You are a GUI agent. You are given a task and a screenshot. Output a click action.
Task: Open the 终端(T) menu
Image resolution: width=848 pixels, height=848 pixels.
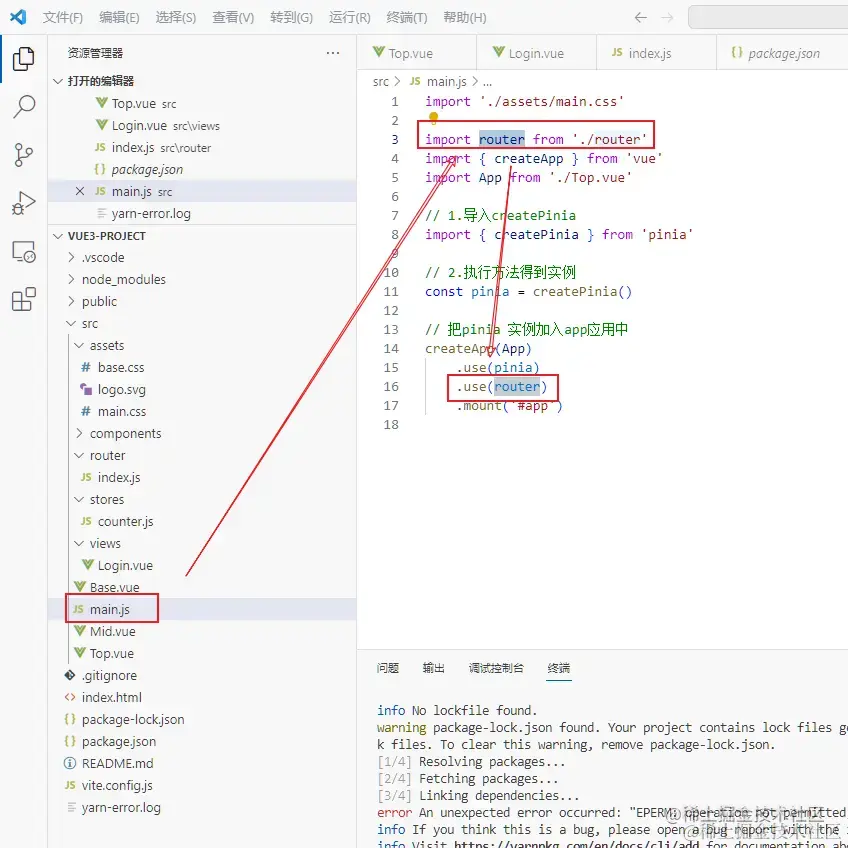[x=407, y=18]
